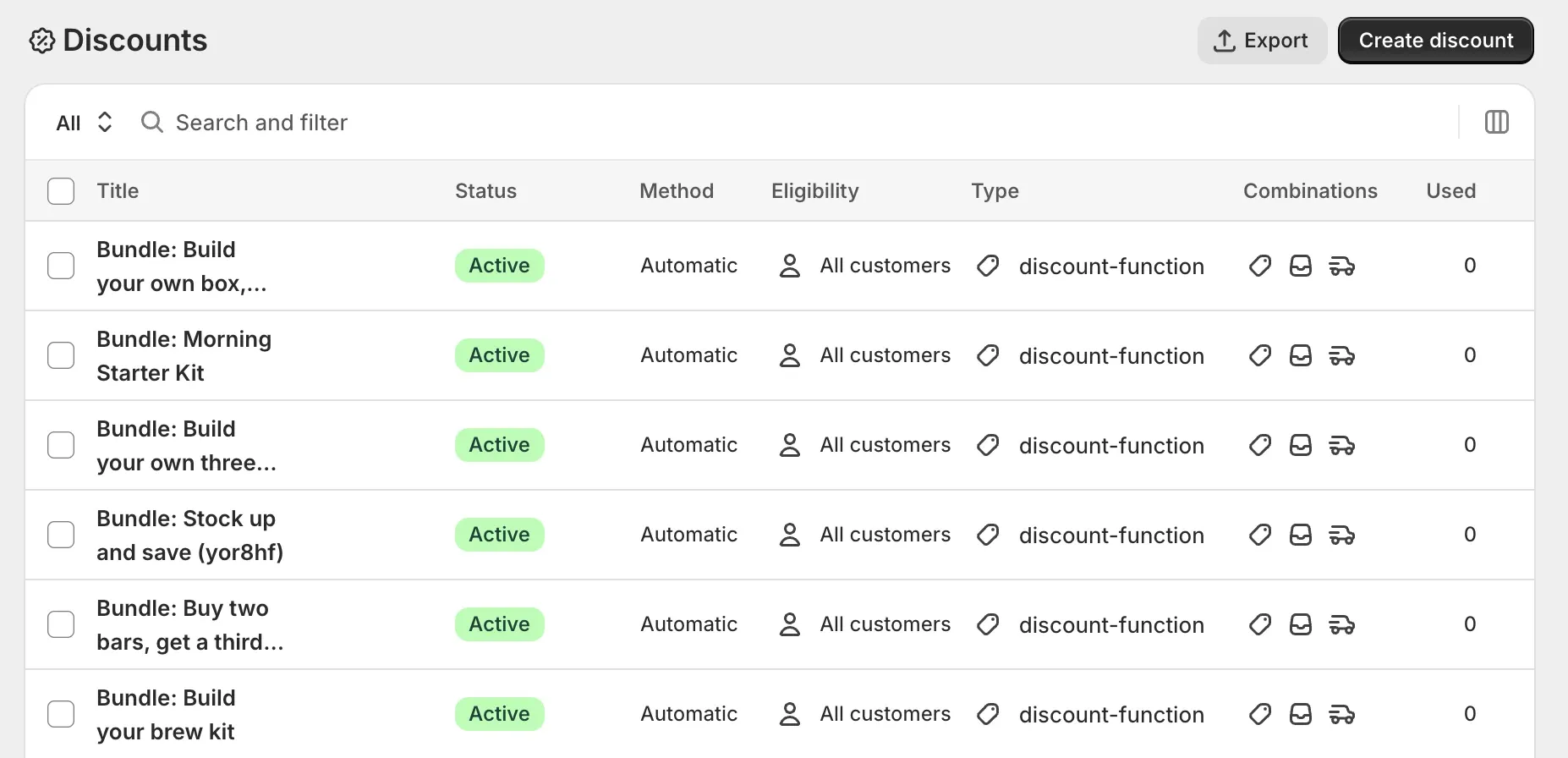Select the Bundle: Build your own box checkbox
Image resolution: width=1568 pixels, height=758 pixels.
pos(61,266)
